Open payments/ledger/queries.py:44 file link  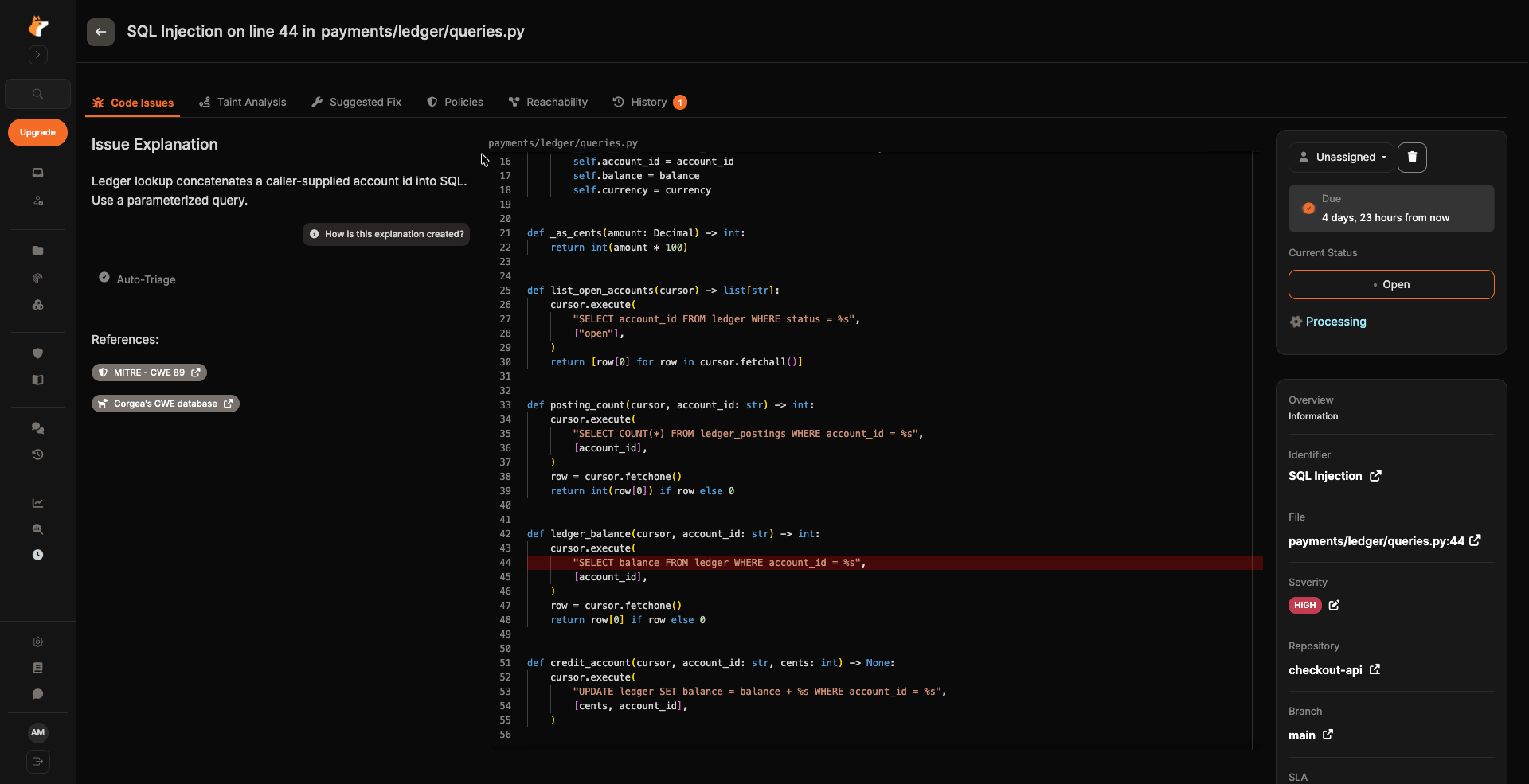pyautogui.click(x=1384, y=541)
